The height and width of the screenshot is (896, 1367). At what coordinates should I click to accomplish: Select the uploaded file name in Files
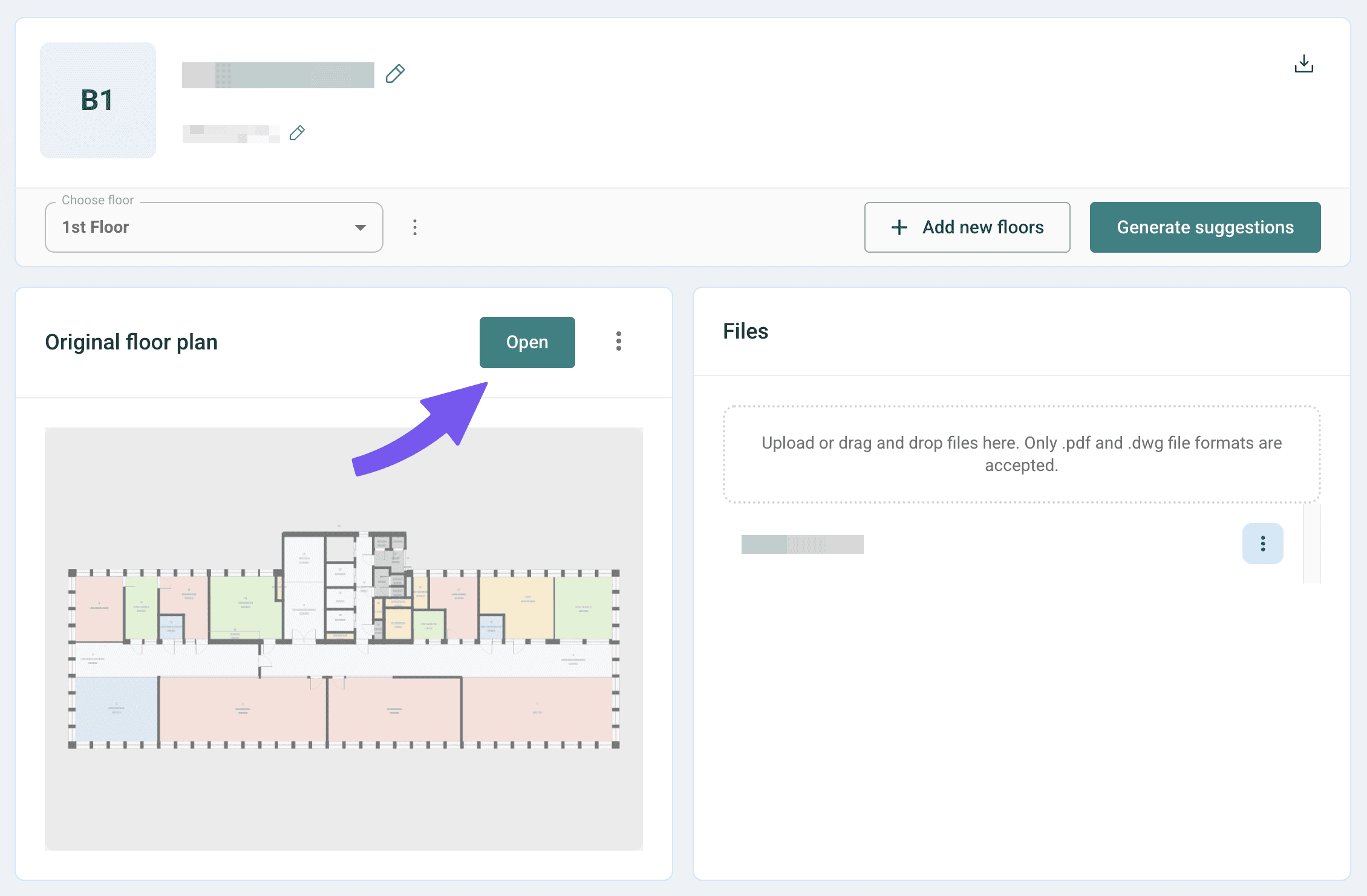(802, 544)
